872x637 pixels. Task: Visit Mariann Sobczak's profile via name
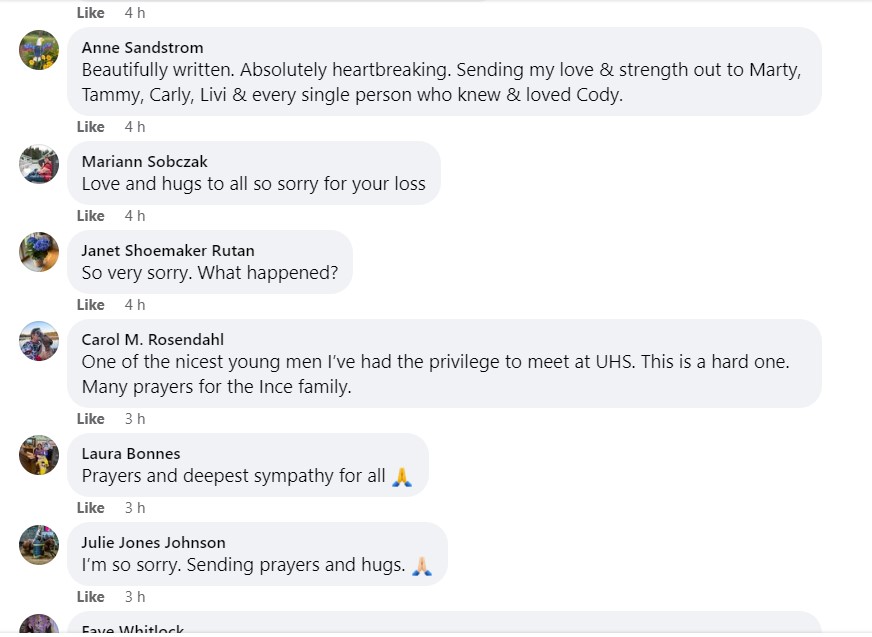click(x=144, y=162)
